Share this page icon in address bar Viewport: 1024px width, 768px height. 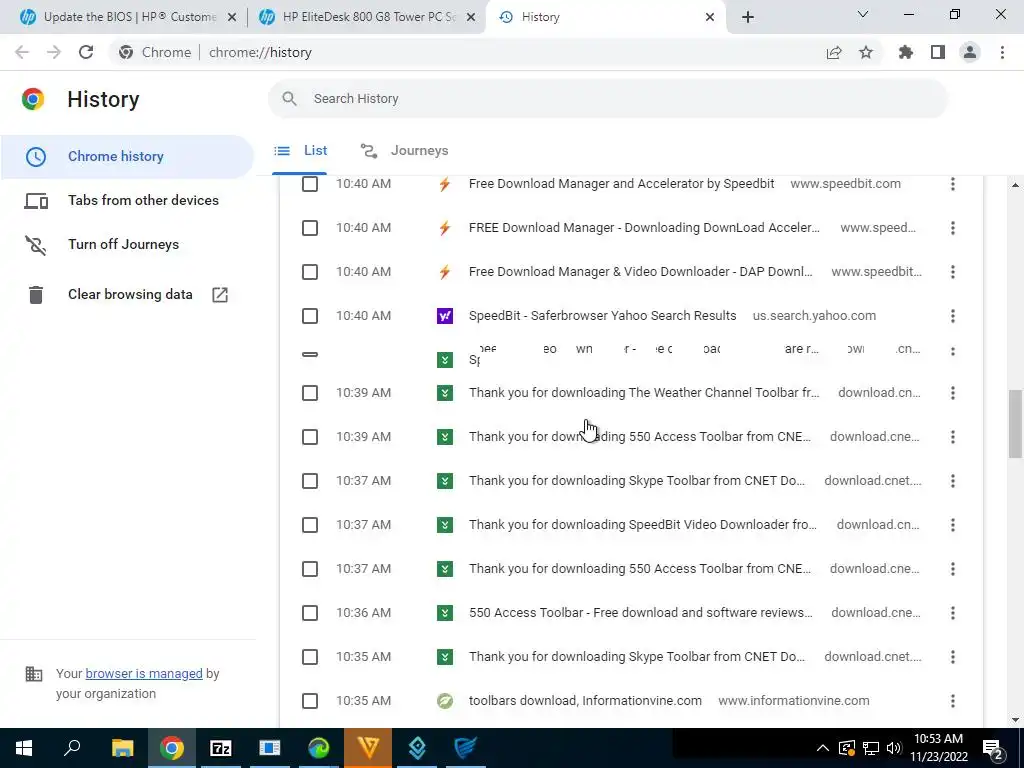tap(834, 52)
